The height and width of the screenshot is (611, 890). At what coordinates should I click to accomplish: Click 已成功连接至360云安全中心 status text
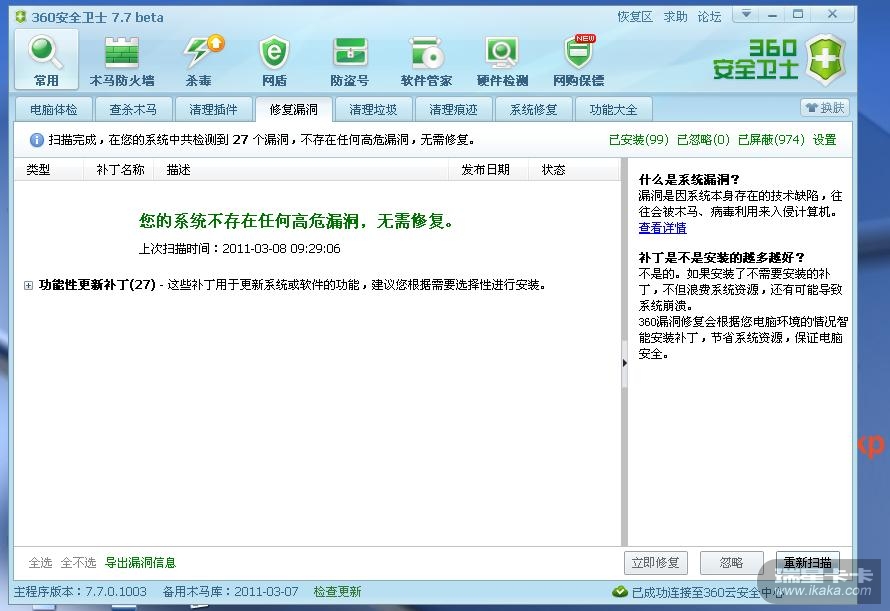tap(708, 592)
